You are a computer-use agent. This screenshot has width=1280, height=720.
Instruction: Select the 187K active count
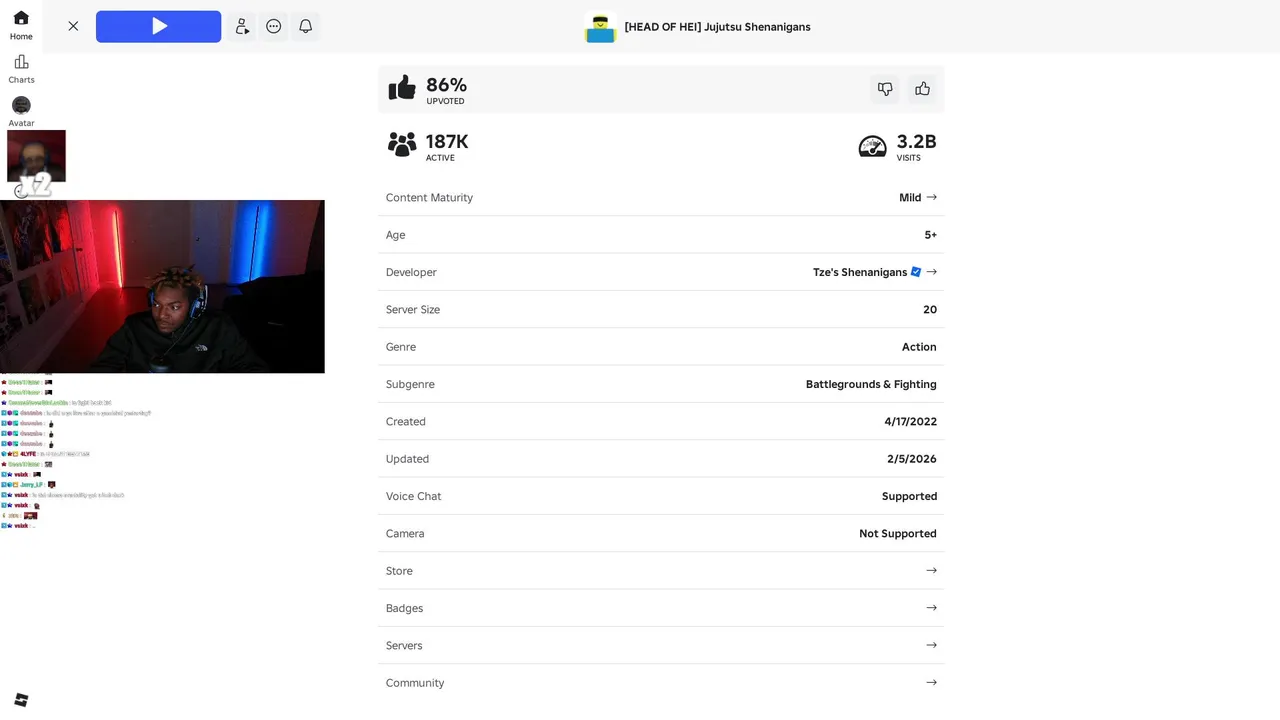(447, 142)
